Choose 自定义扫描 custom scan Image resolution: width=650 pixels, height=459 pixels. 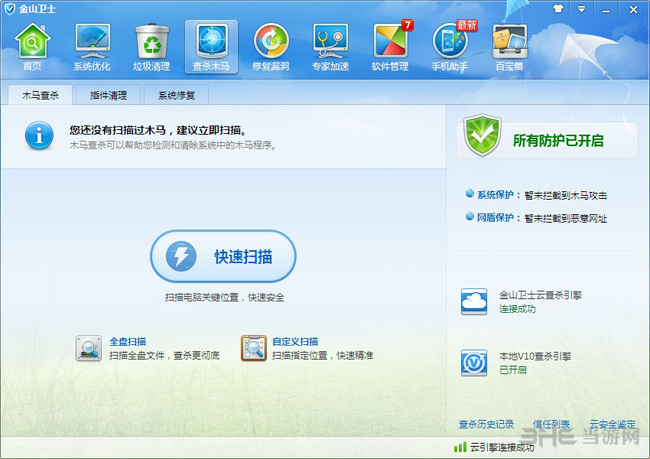[x=295, y=341]
